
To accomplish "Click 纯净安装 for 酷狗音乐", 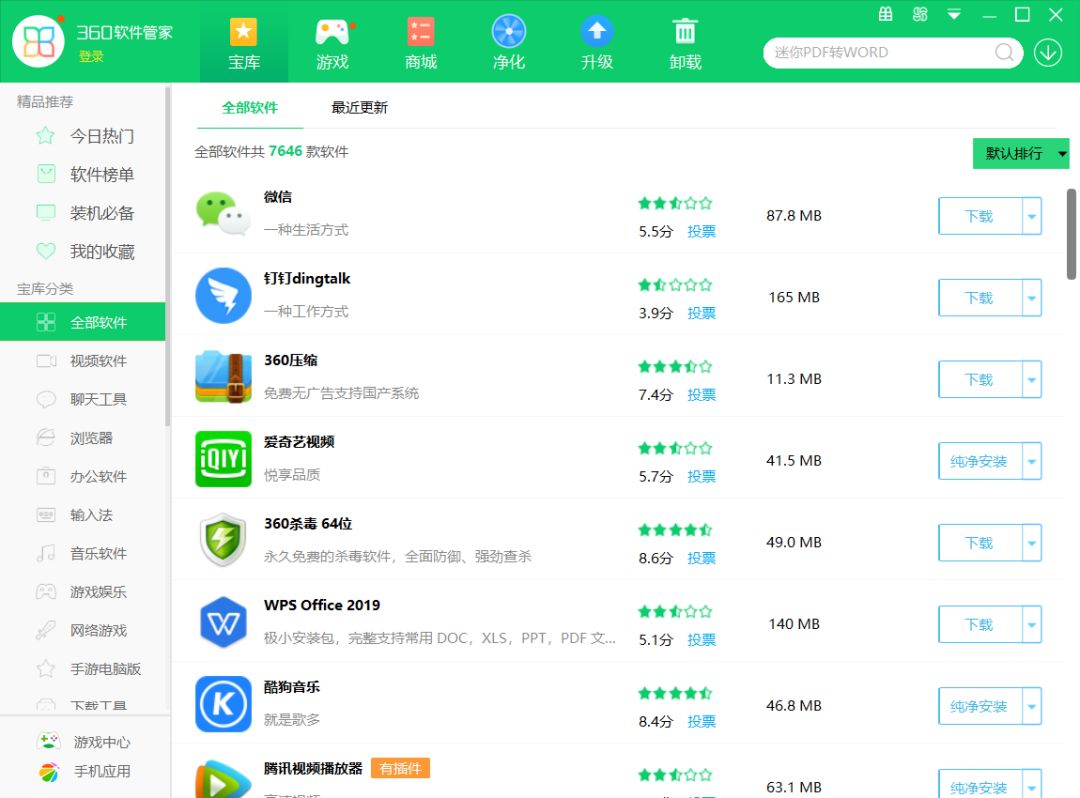I will [x=980, y=706].
